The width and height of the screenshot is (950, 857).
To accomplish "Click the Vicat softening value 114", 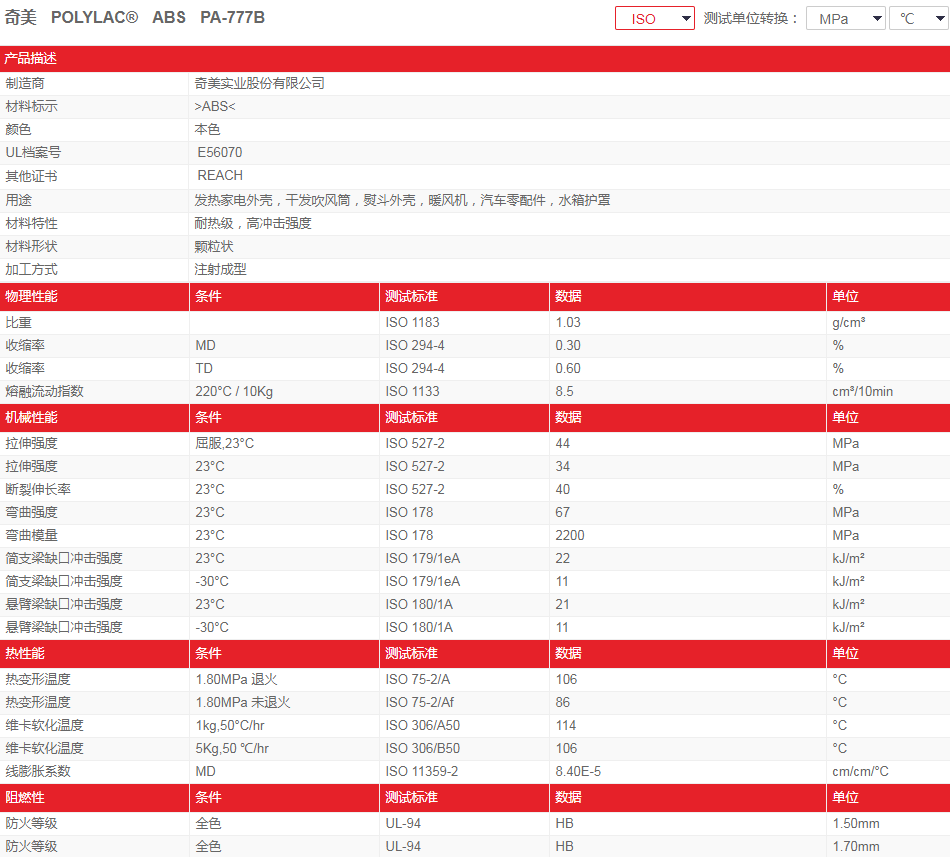I will [566, 726].
